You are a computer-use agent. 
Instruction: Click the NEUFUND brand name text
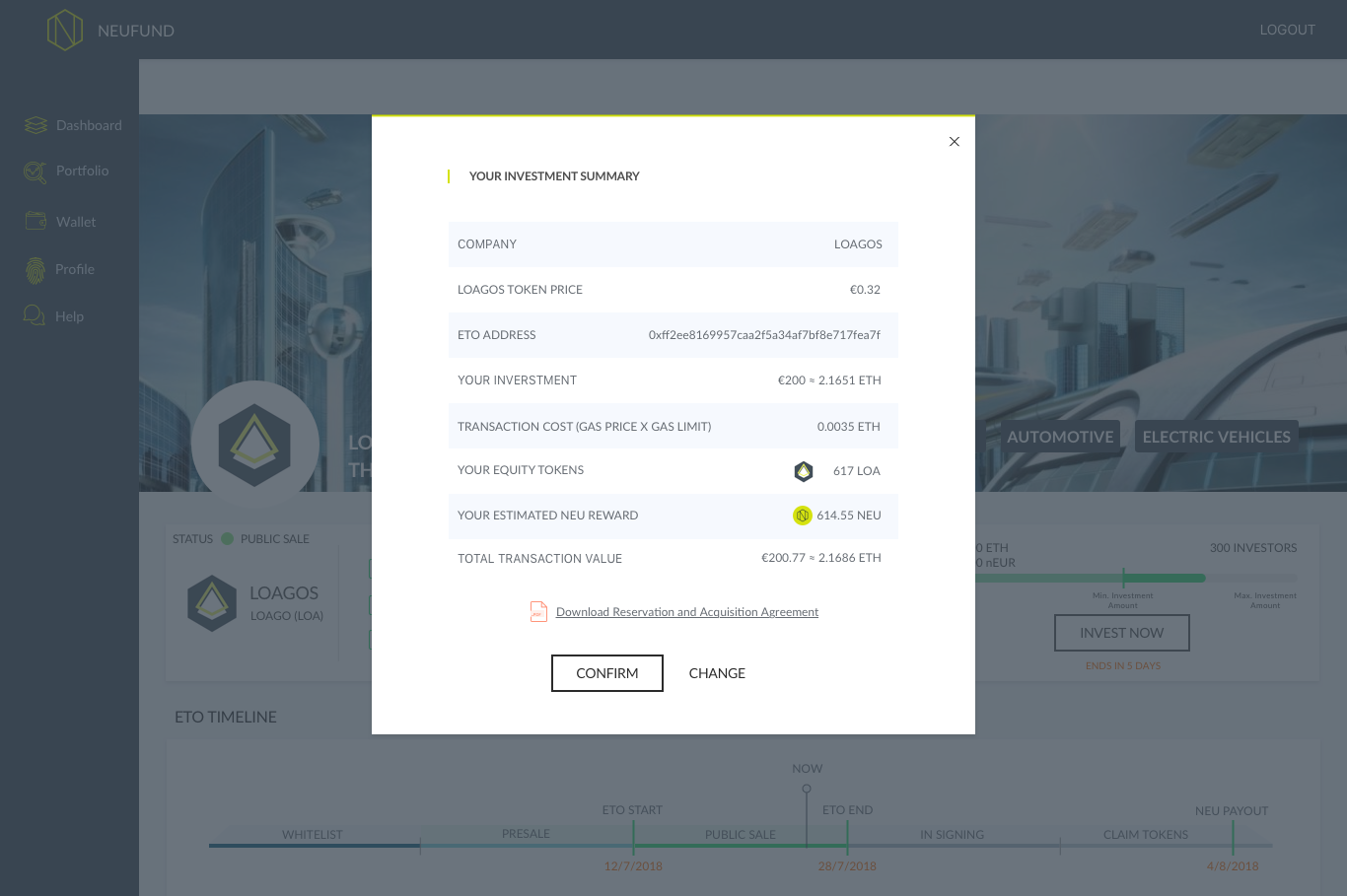pyautogui.click(x=136, y=31)
